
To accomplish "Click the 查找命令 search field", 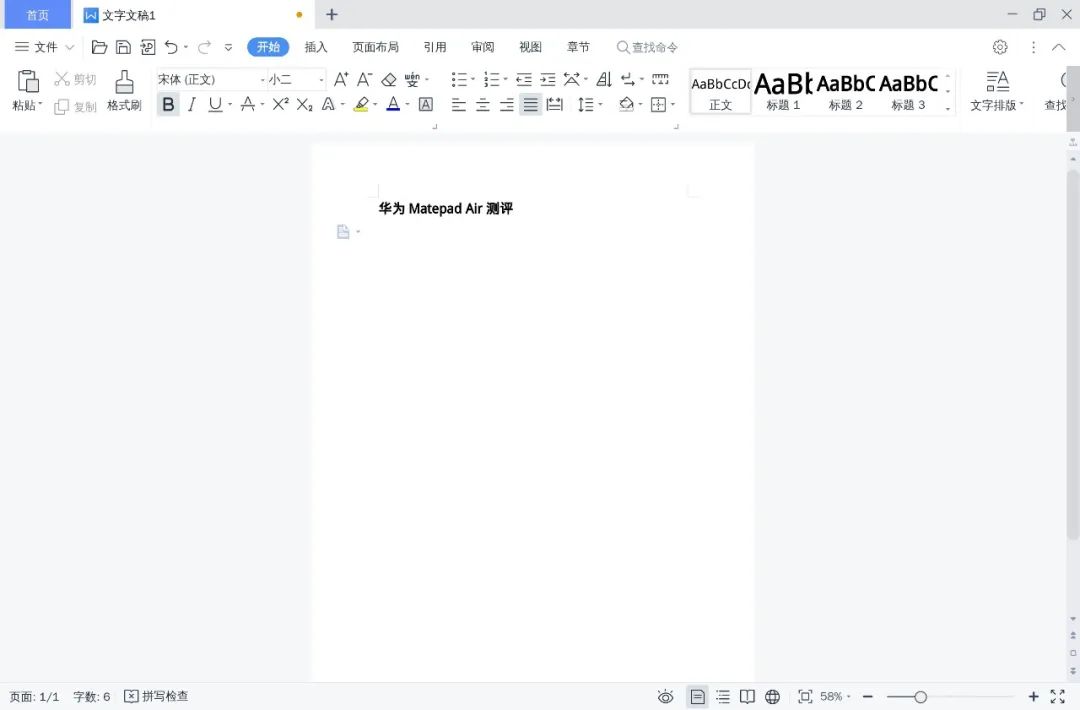I will click(x=647, y=47).
